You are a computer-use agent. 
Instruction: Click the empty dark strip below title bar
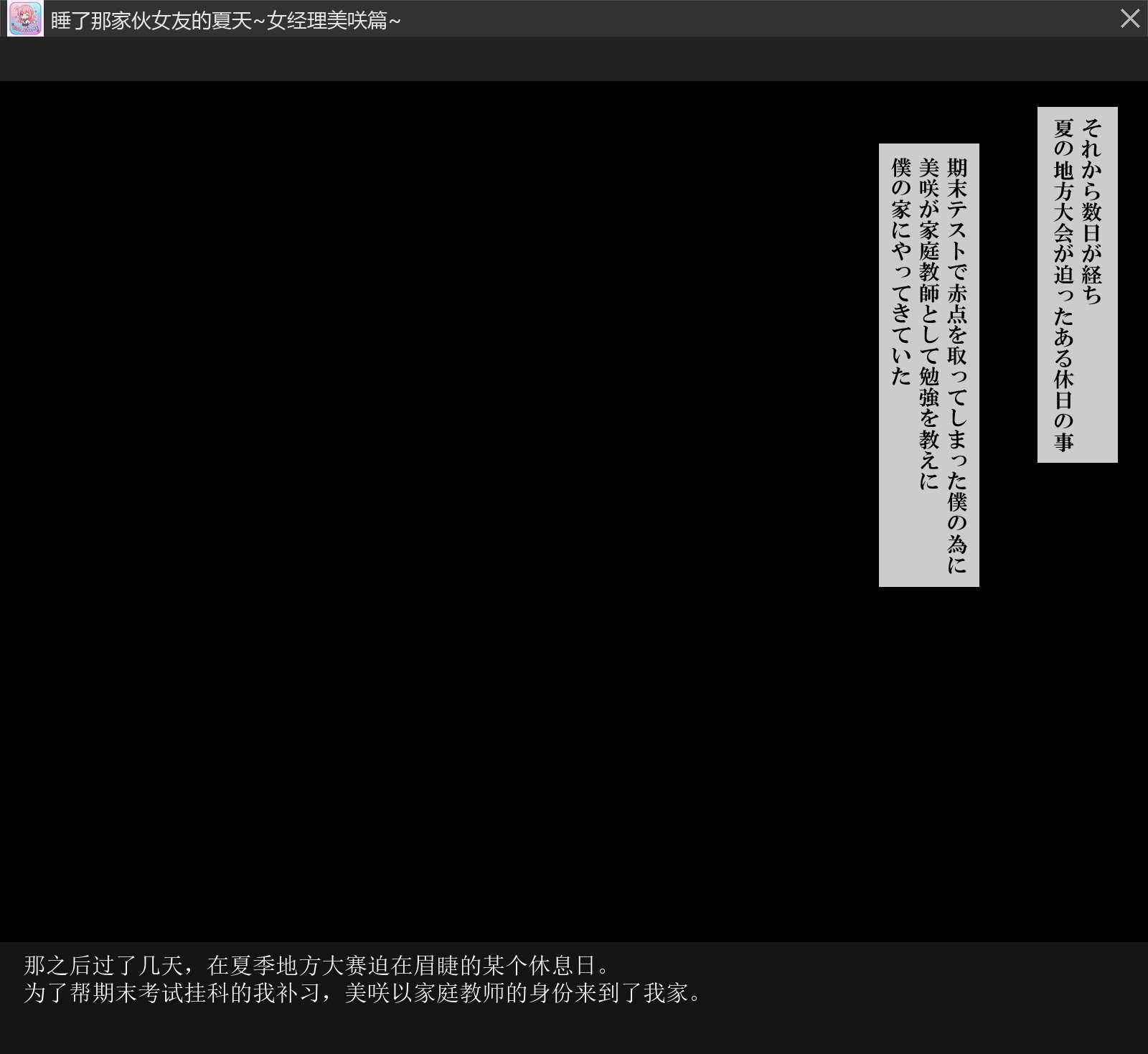[574, 59]
